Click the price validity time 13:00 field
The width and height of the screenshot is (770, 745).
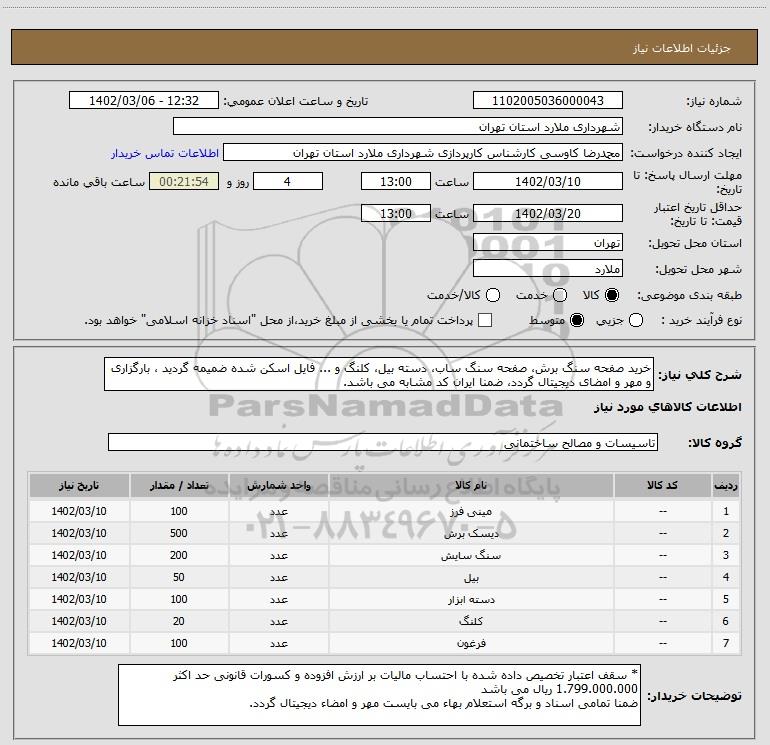[396, 214]
